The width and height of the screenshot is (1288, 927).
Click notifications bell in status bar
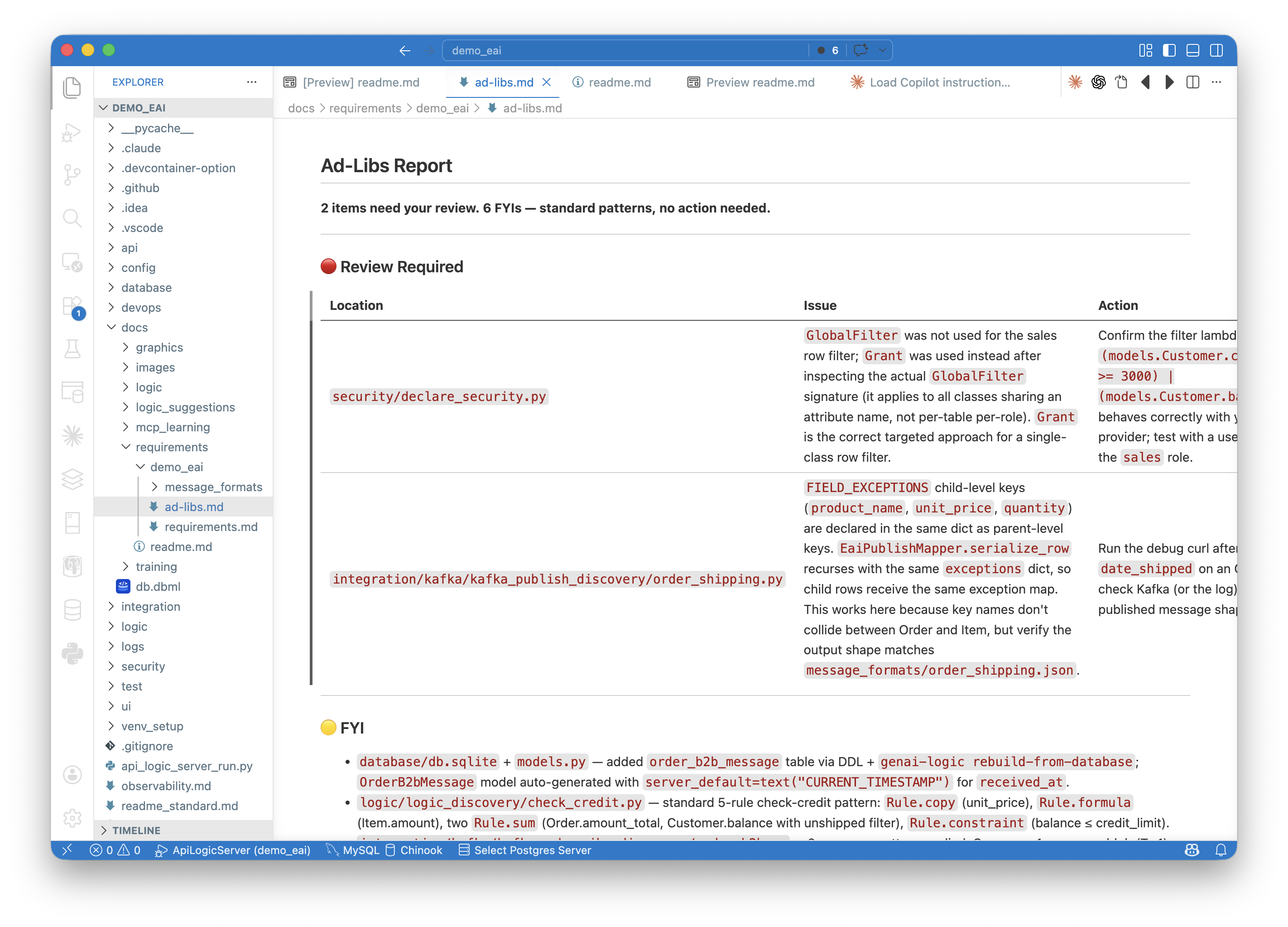1221,850
